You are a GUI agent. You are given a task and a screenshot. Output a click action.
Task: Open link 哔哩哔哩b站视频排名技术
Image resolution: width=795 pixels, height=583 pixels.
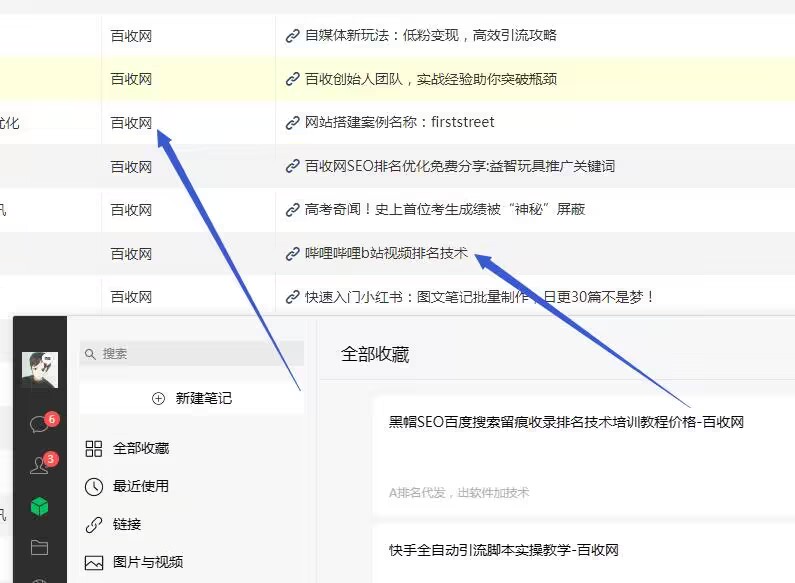[x=386, y=253]
